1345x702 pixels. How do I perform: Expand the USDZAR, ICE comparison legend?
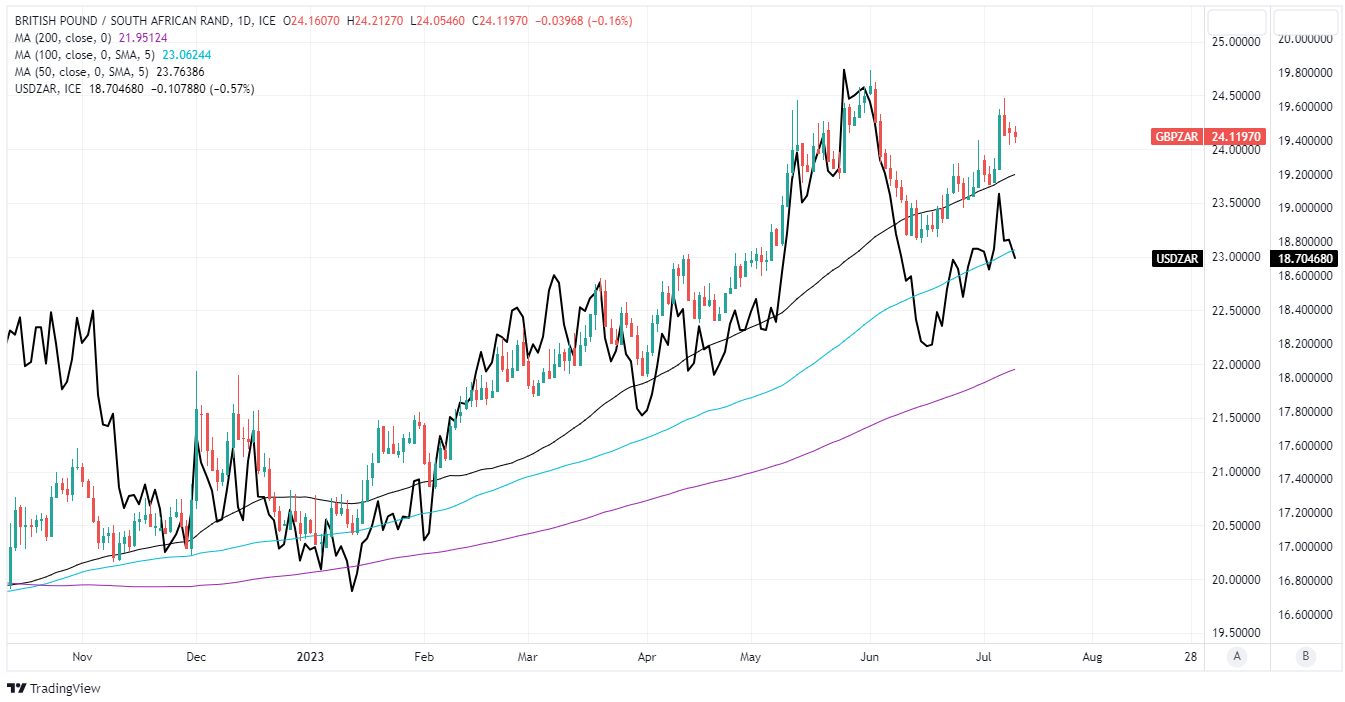[x=54, y=89]
